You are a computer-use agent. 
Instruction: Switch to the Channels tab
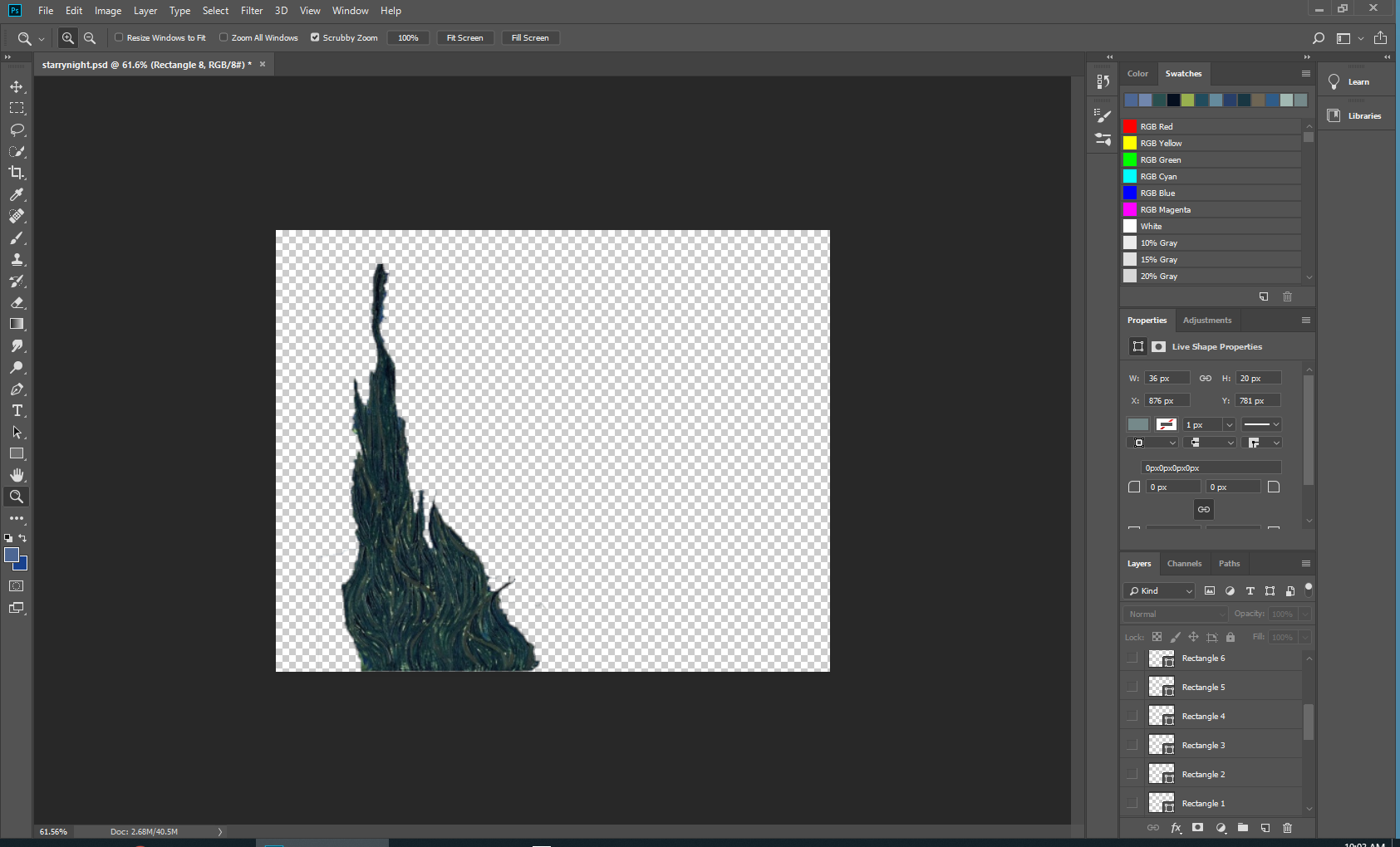1184,564
